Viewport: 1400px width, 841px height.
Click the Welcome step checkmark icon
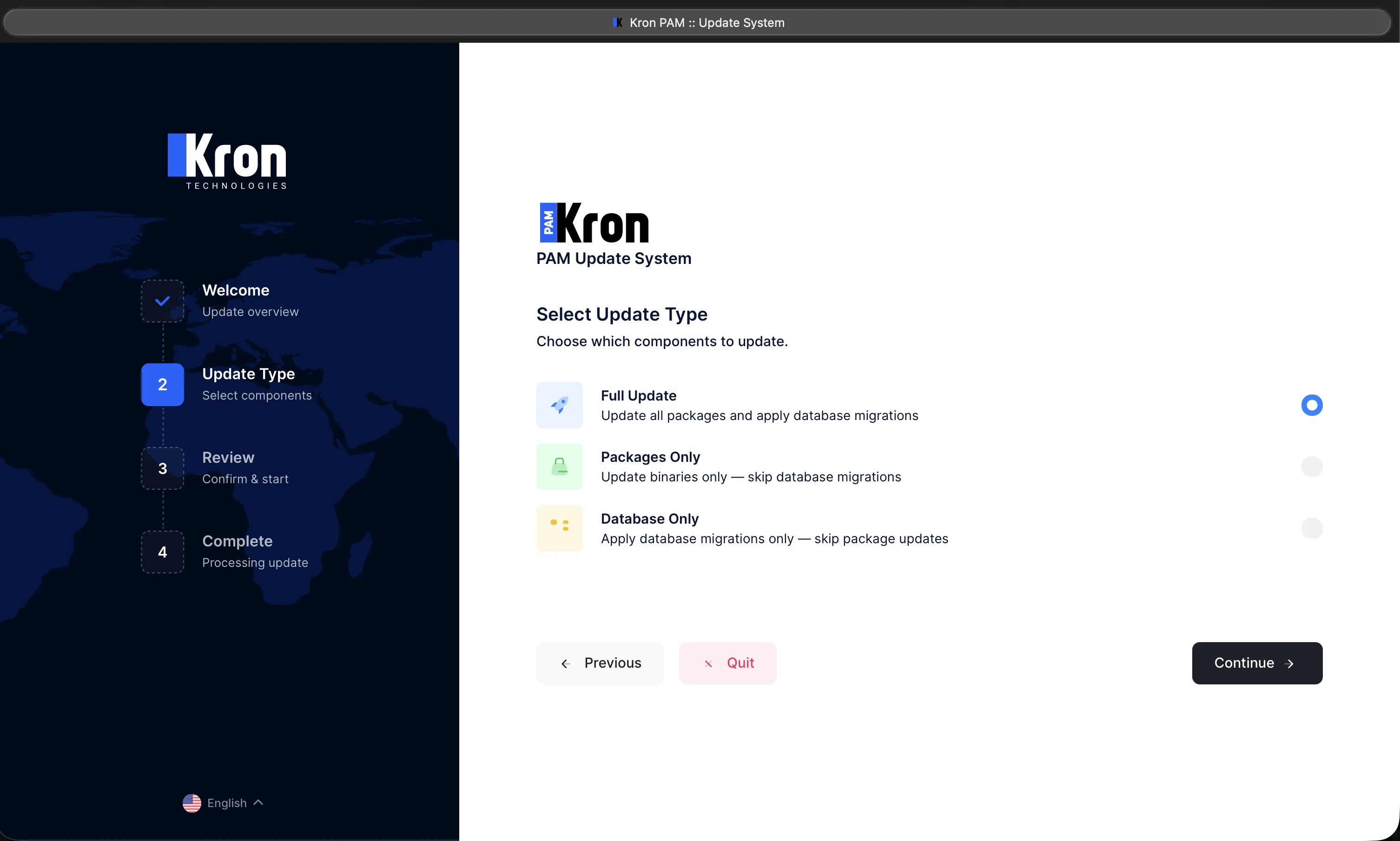[x=163, y=301]
